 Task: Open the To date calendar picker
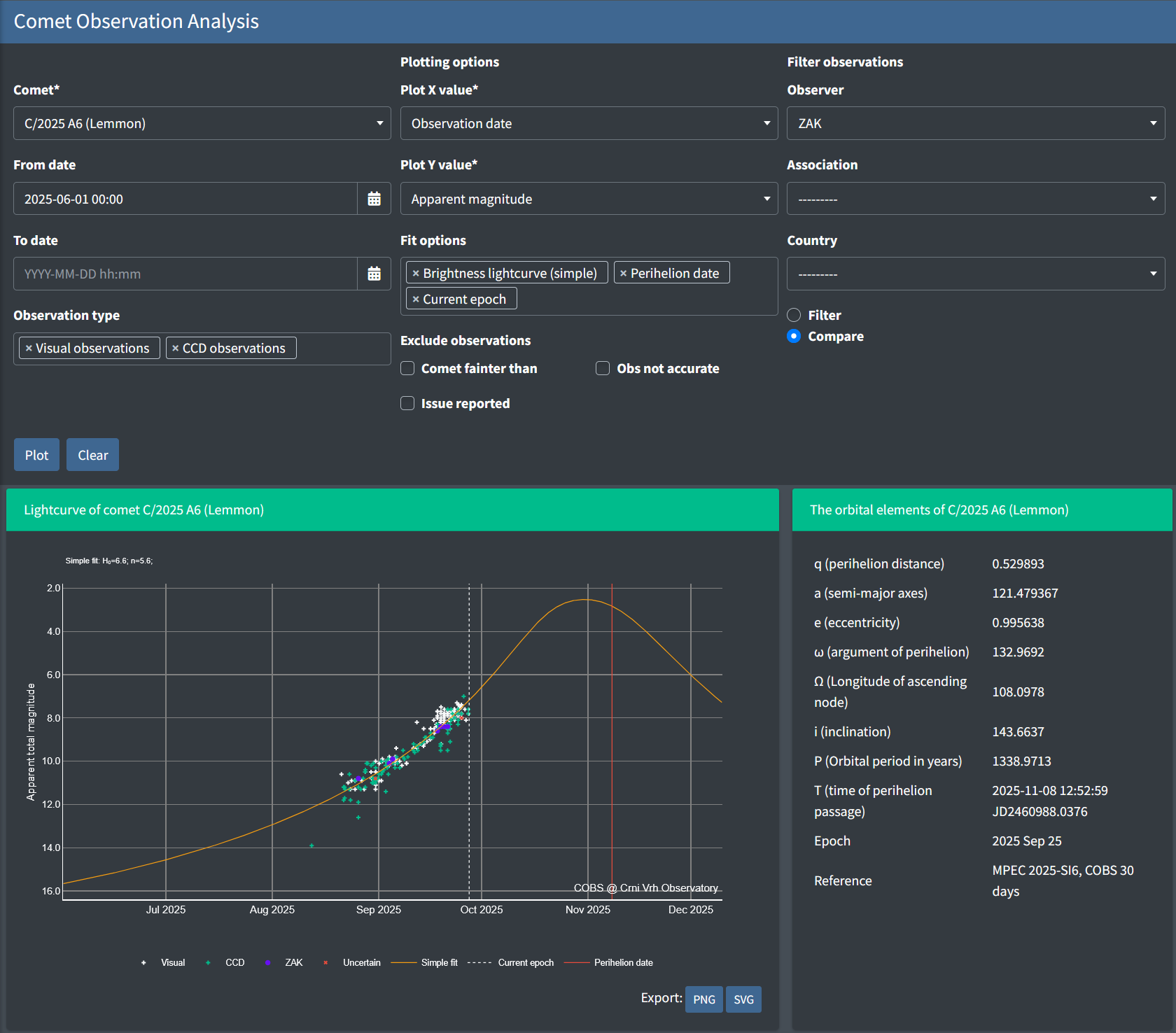[x=374, y=274]
